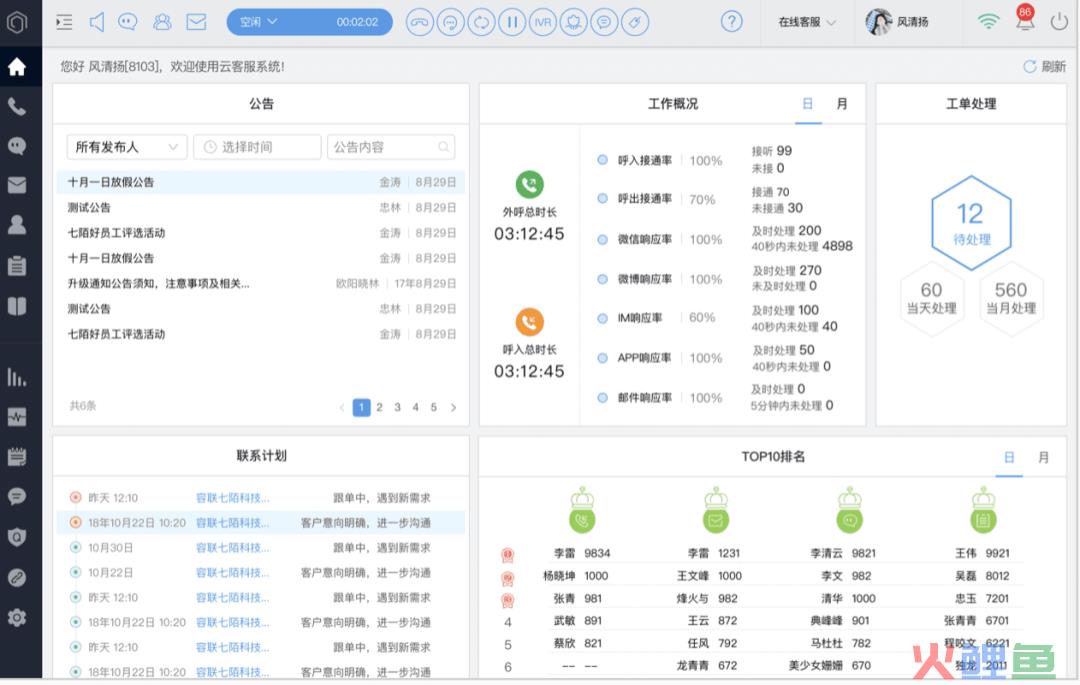This screenshot has height=685, width=1080.
Task: Open the 升级通知公告须知 announcement row
Action: 261,284
